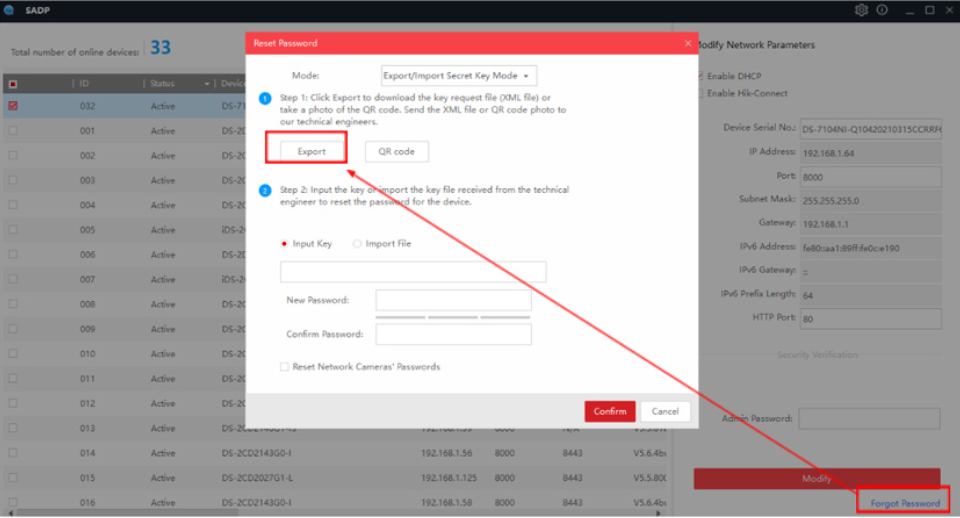Open the settings gear in title bar

[861, 10]
